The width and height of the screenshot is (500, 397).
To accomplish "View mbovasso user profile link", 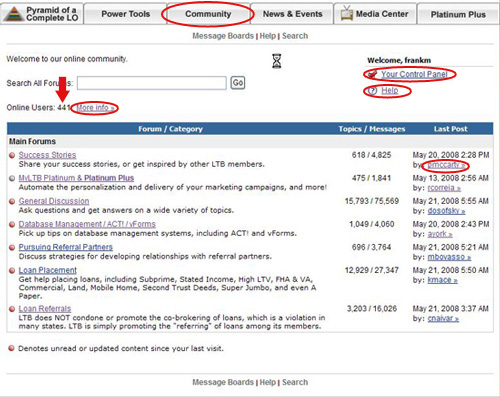I will [x=449, y=257].
